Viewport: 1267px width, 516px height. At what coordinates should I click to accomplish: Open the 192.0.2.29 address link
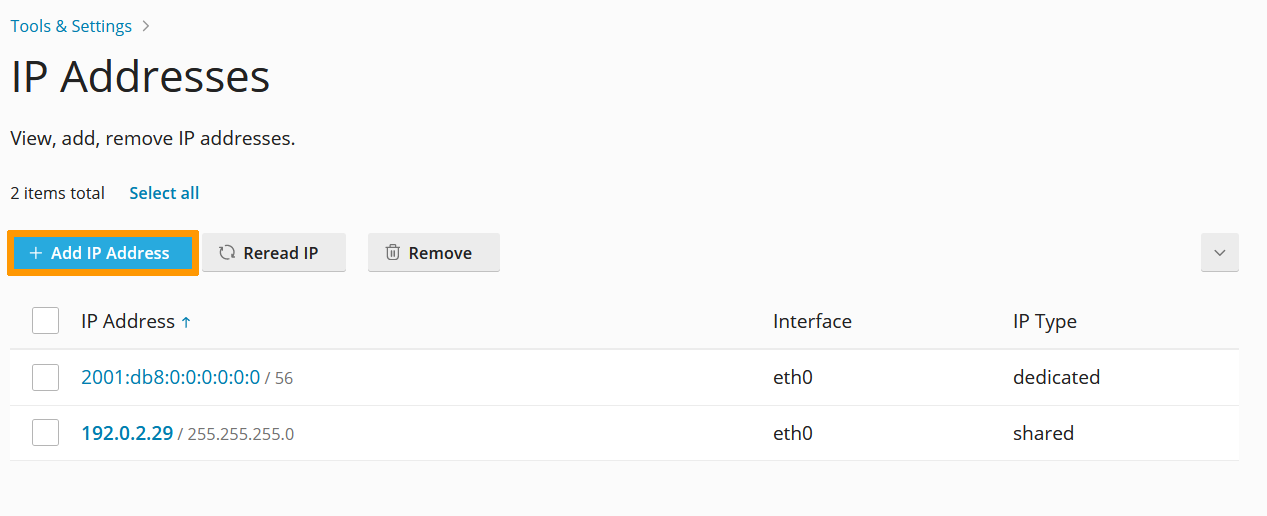click(x=127, y=433)
